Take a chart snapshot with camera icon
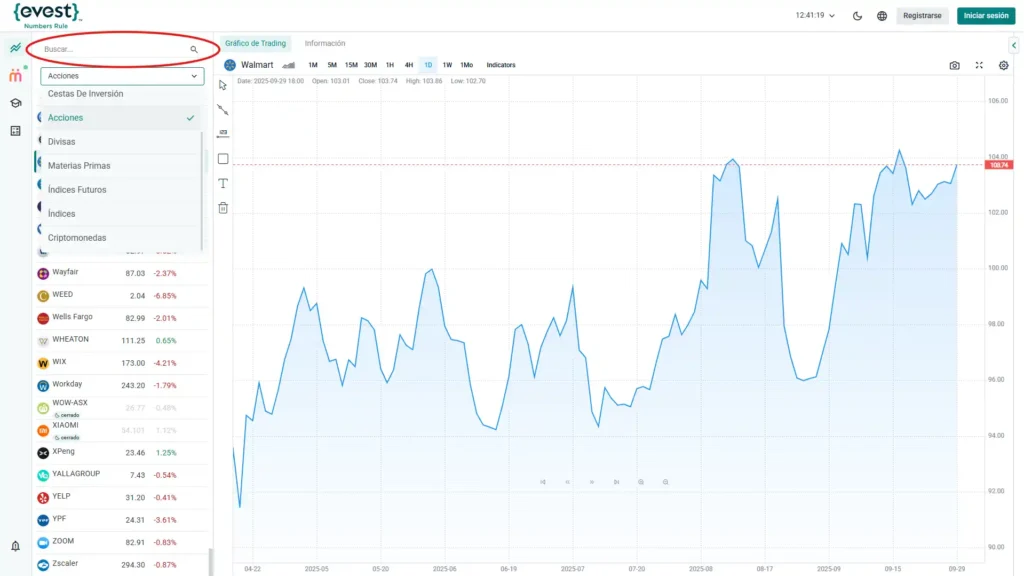 [954, 65]
